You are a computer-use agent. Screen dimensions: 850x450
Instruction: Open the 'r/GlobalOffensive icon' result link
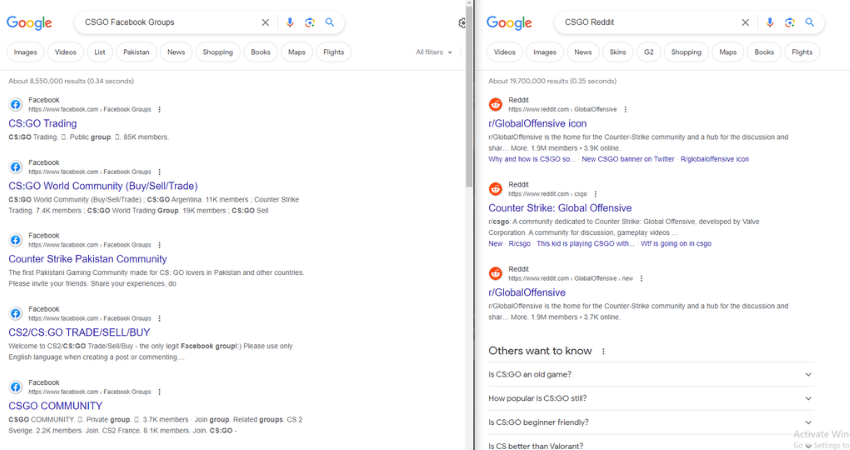[x=537, y=124]
